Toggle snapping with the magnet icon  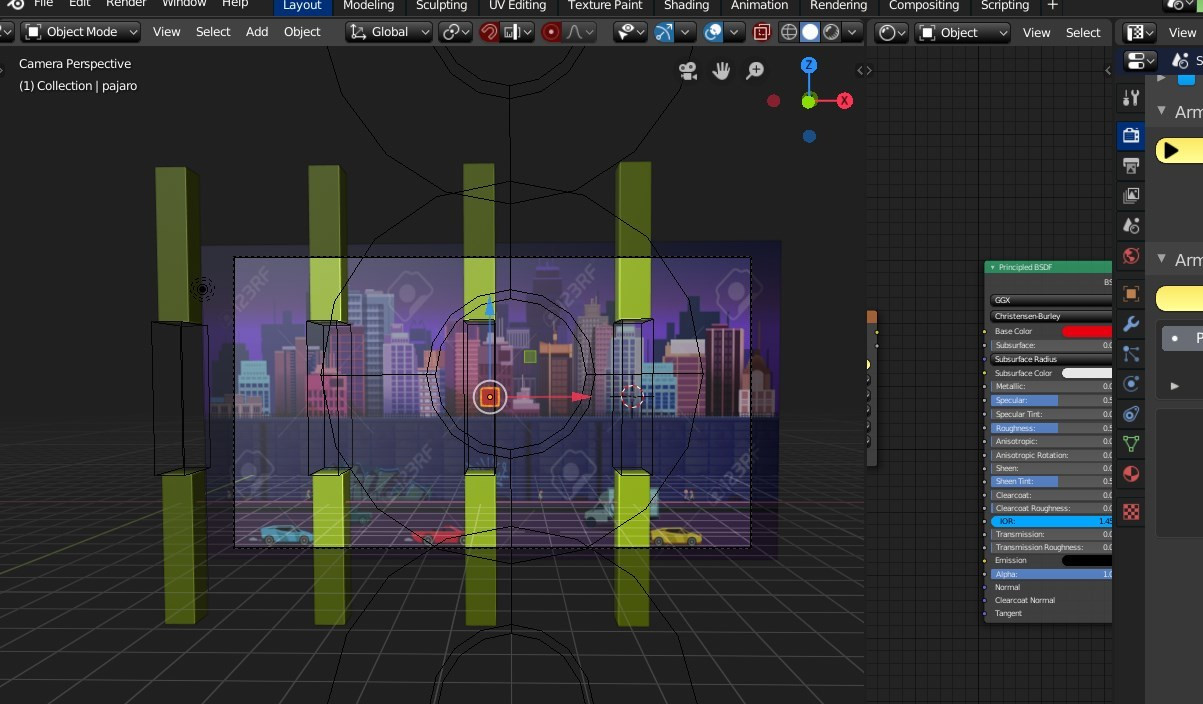[x=489, y=32]
